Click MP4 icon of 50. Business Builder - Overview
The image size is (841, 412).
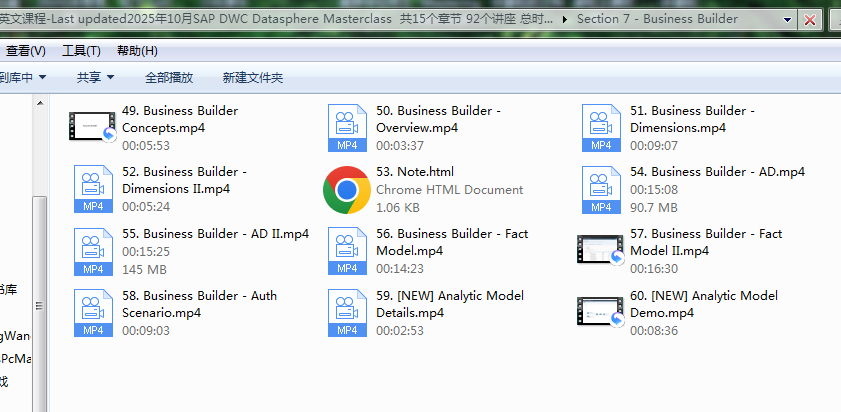click(x=347, y=127)
